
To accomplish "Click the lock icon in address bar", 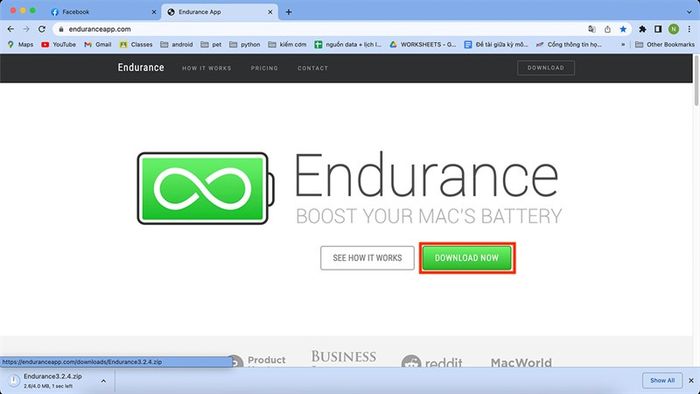I will [61, 29].
